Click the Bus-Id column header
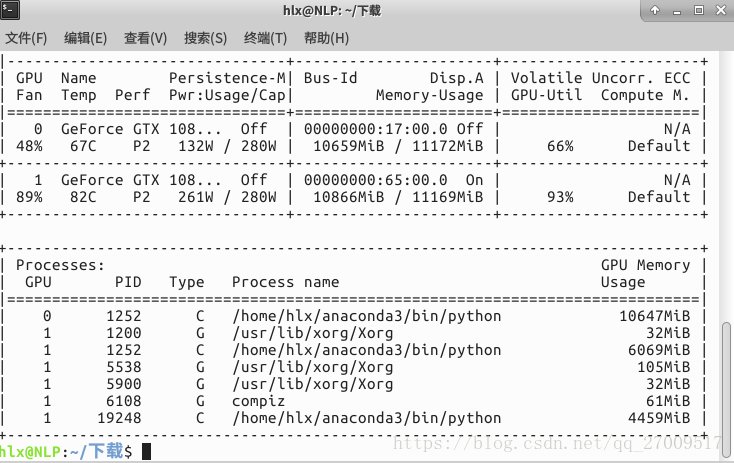The width and height of the screenshot is (734, 463). [330, 78]
